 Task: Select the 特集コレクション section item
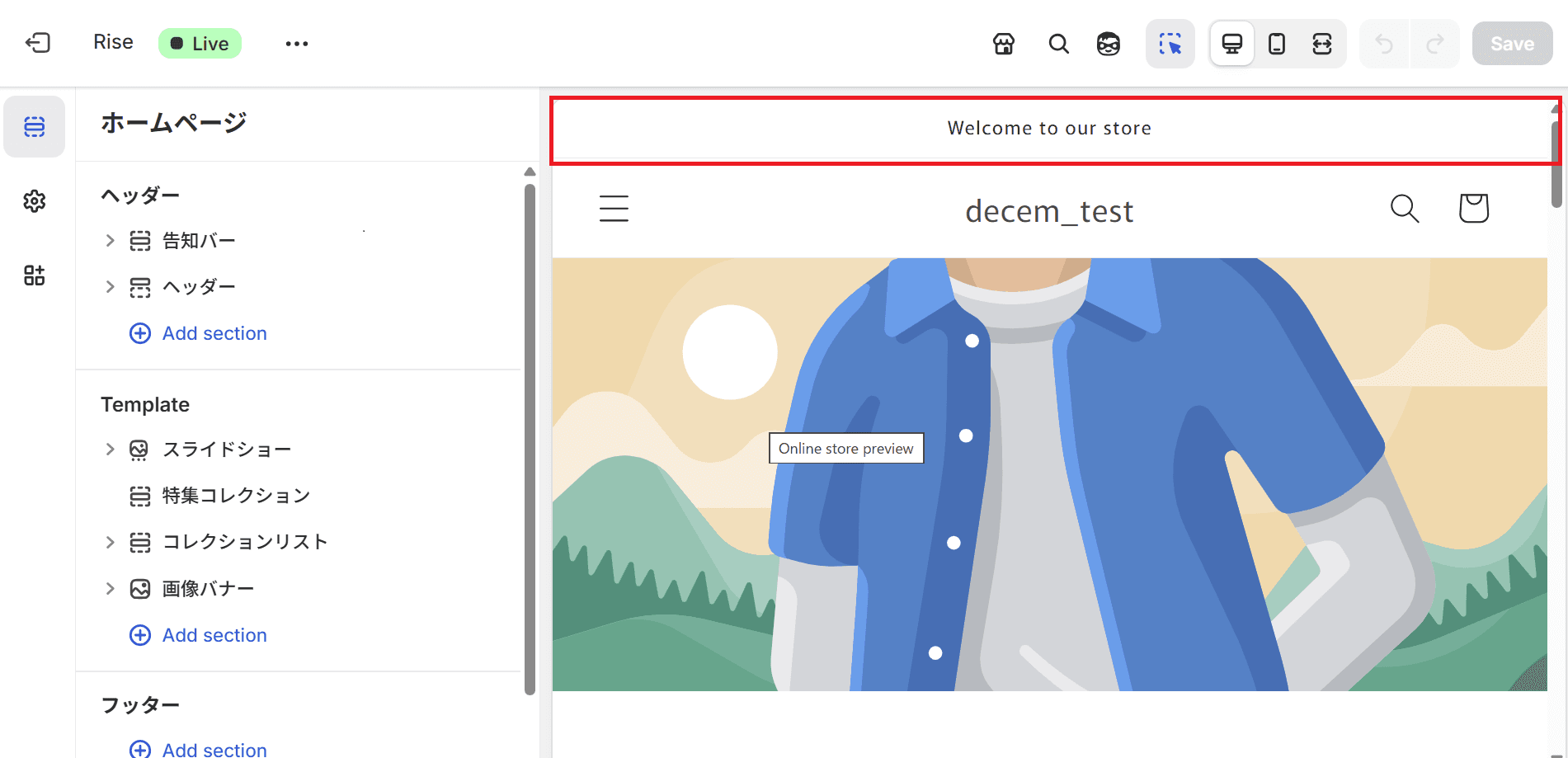tap(237, 495)
